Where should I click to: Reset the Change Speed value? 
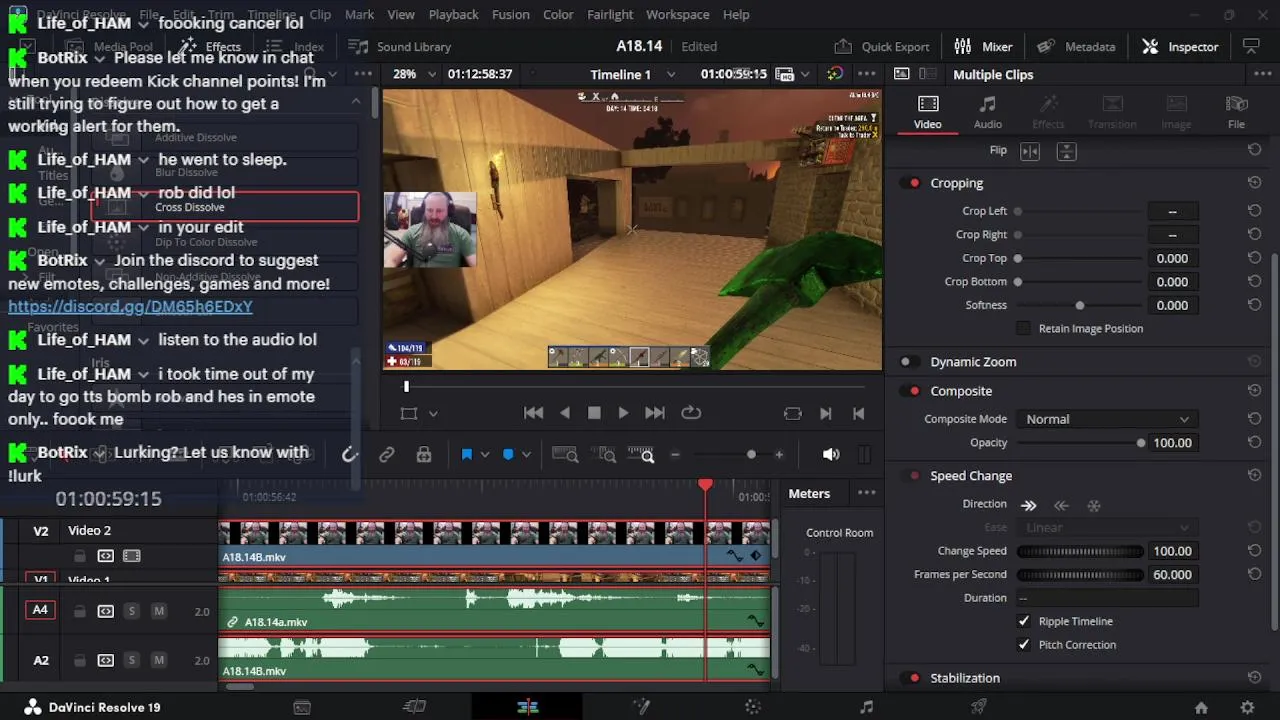pos(1254,551)
